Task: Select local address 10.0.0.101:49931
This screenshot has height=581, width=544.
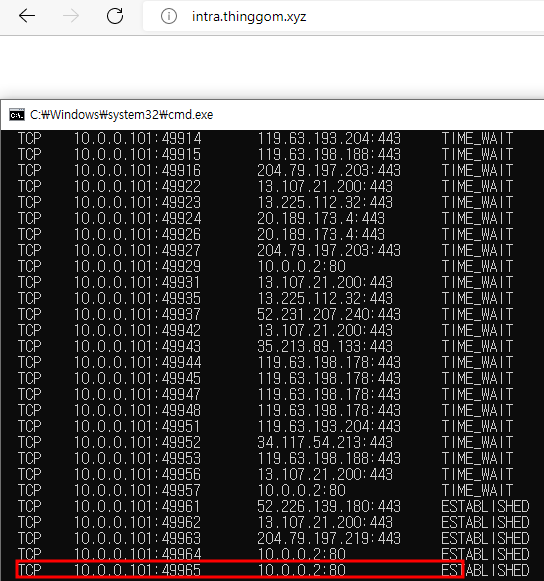Action: pyautogui.click(x=137, y=282)
